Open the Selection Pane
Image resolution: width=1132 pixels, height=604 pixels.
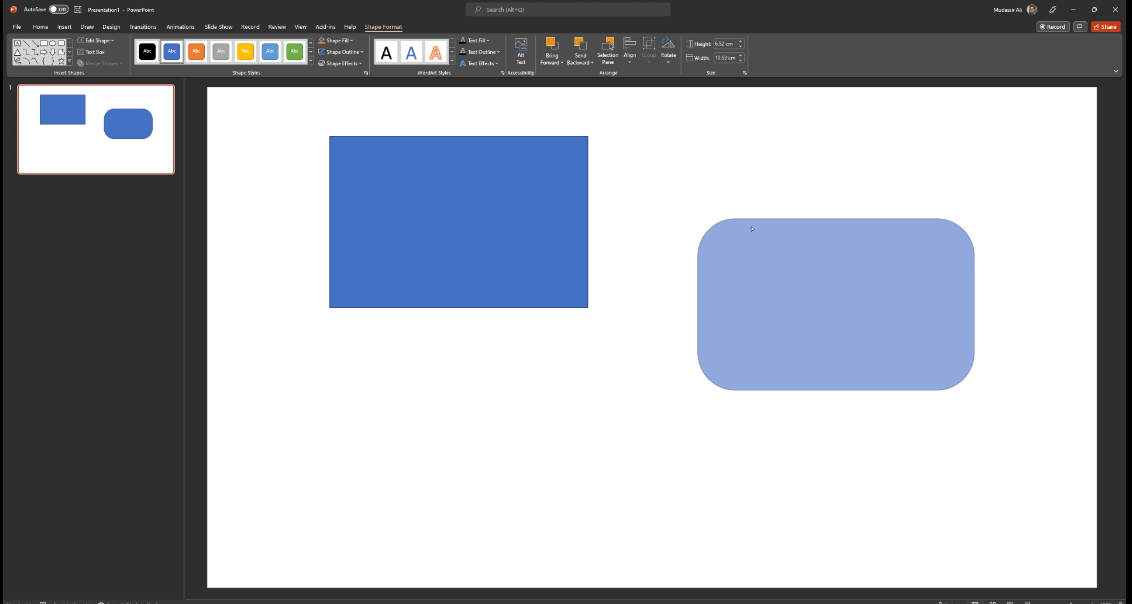tap(608, 51)
